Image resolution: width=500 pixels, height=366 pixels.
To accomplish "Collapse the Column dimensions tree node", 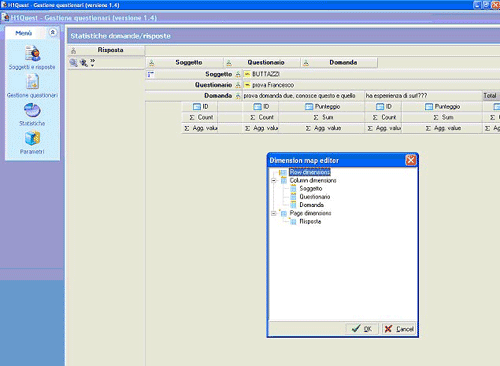I will [274, 180].
